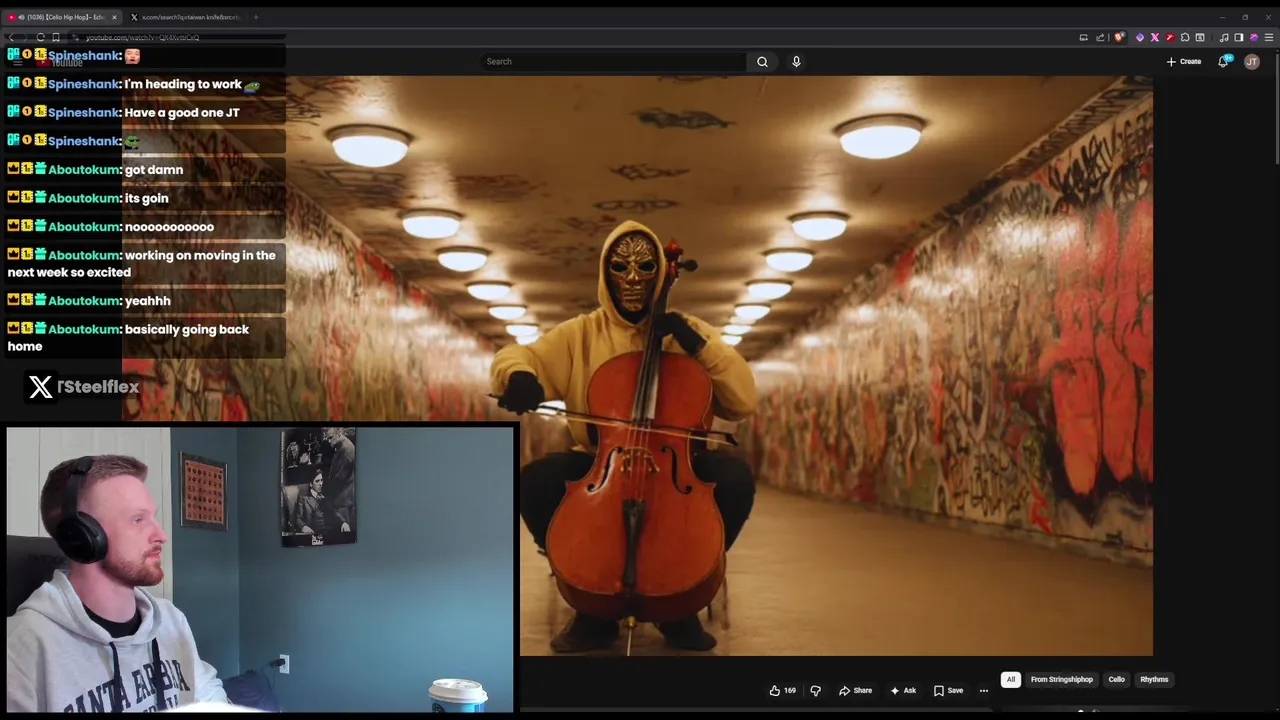Click the screenshot capture toolbar icon

pyautogui.click(x=1200, y=37)
